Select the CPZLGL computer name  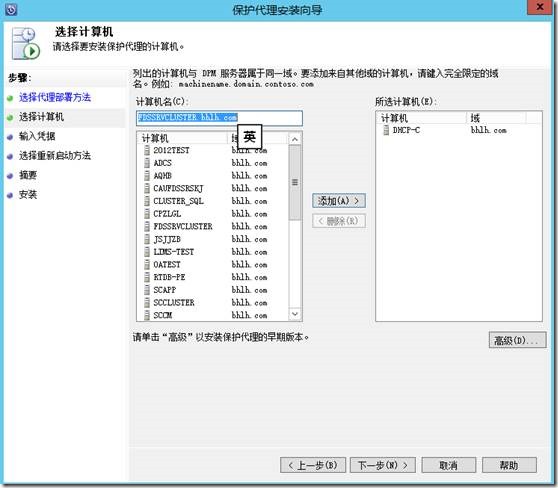(167, 214)
